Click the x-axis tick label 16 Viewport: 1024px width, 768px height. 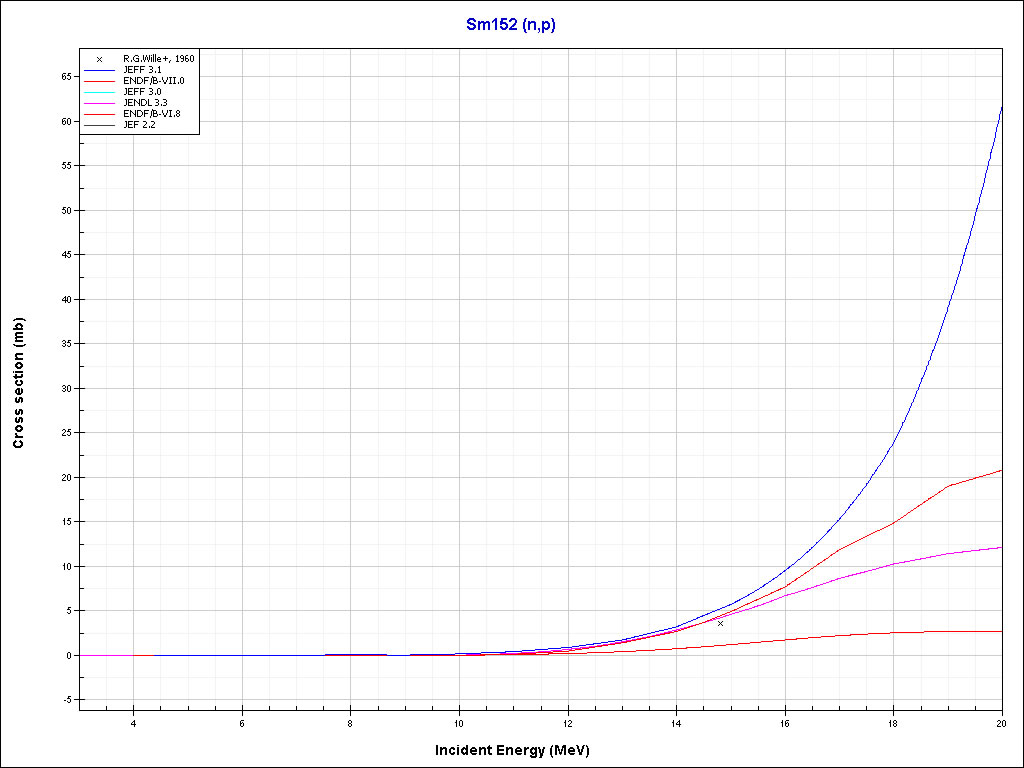[785, 723]
